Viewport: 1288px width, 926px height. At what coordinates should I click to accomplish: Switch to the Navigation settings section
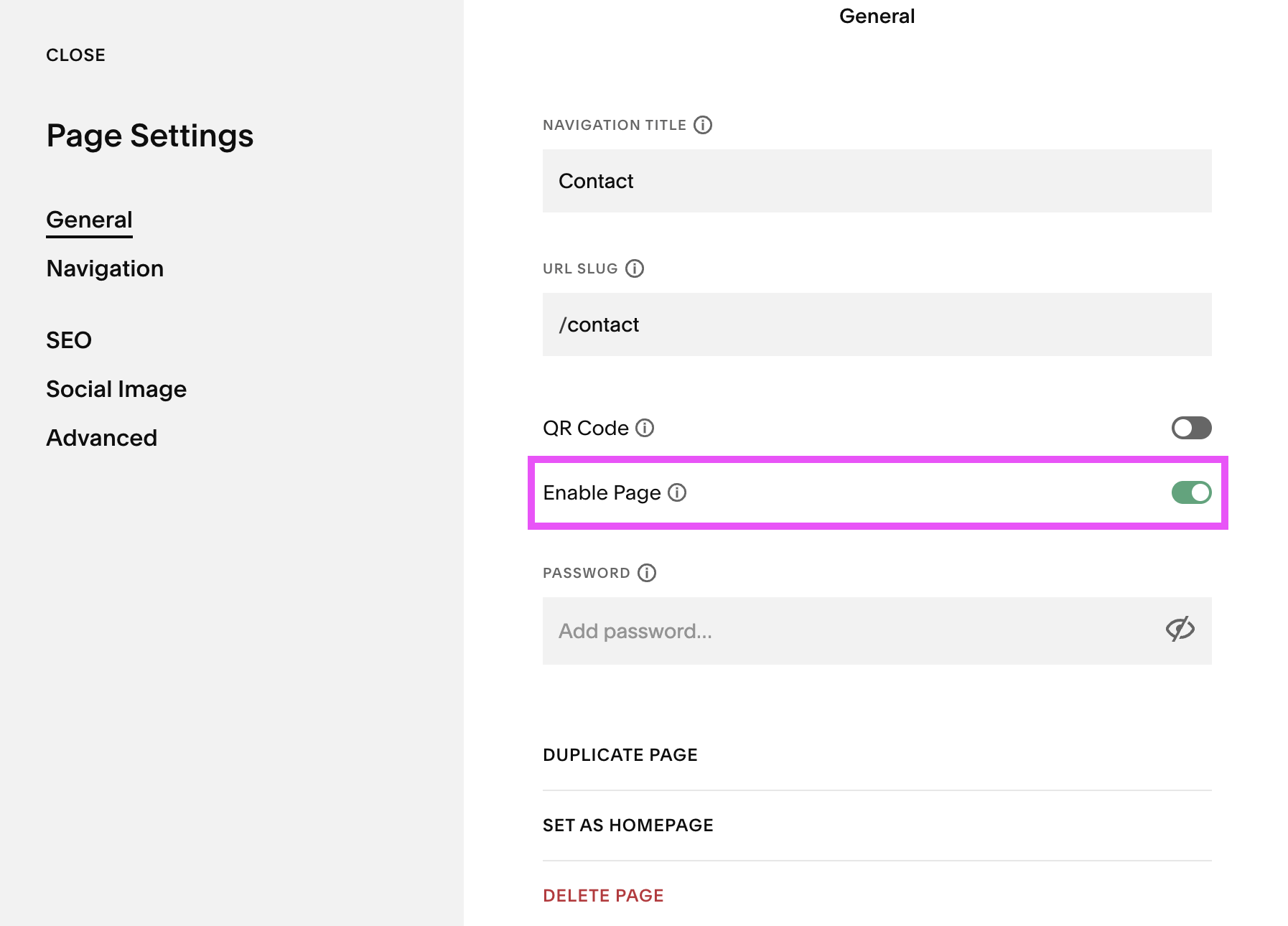point(105,268)
